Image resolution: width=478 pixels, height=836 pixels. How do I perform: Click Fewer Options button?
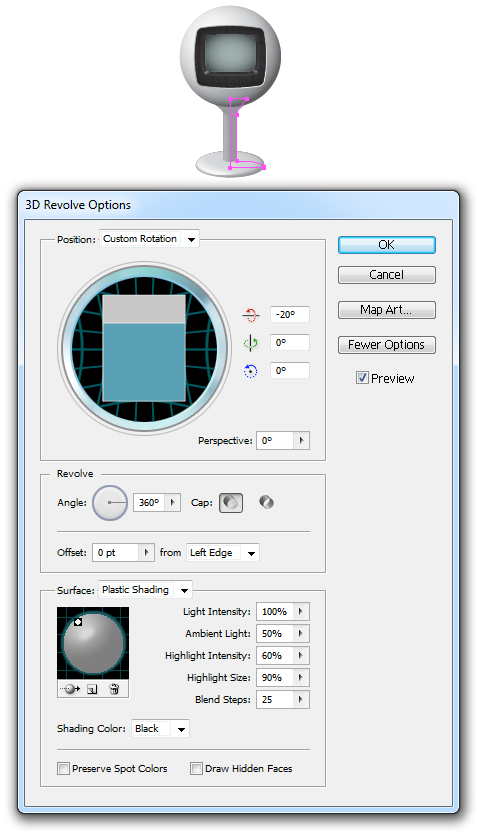click(x=386, y=345)
